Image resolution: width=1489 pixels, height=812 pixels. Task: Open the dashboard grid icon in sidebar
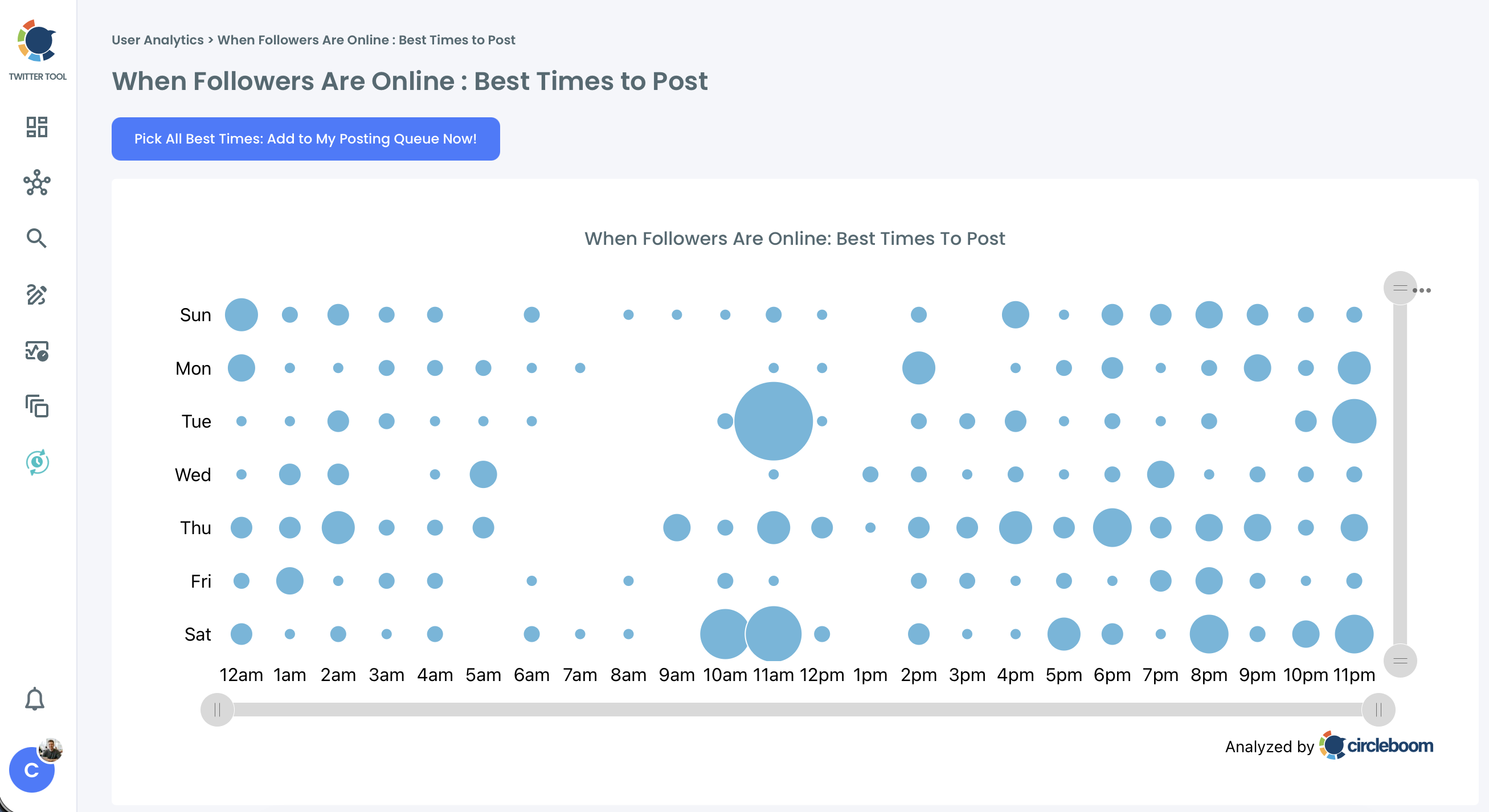pos(37,127)
